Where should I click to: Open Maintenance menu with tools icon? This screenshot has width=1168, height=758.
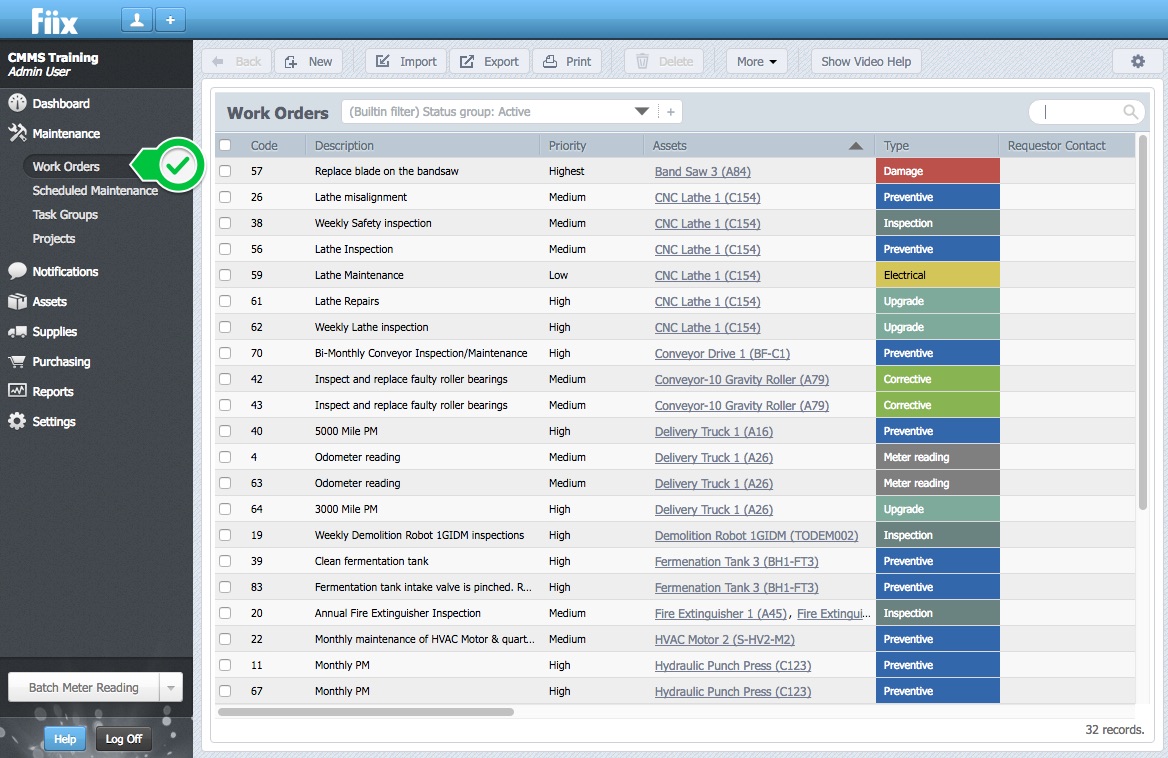[54, 133]
